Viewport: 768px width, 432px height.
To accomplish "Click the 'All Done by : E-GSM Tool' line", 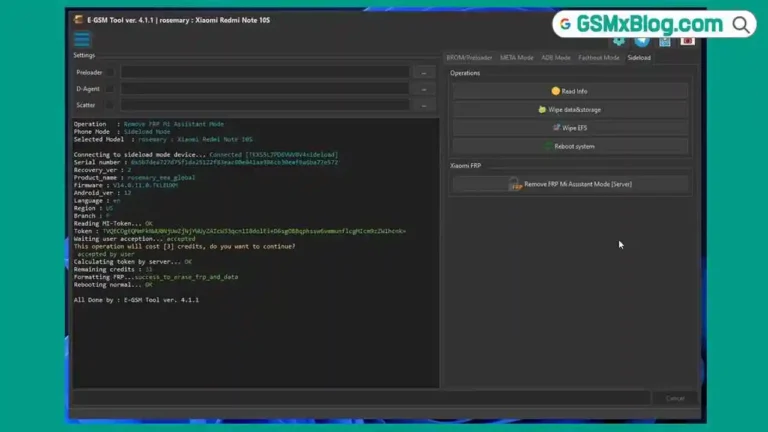I will [x=136, y=300].
